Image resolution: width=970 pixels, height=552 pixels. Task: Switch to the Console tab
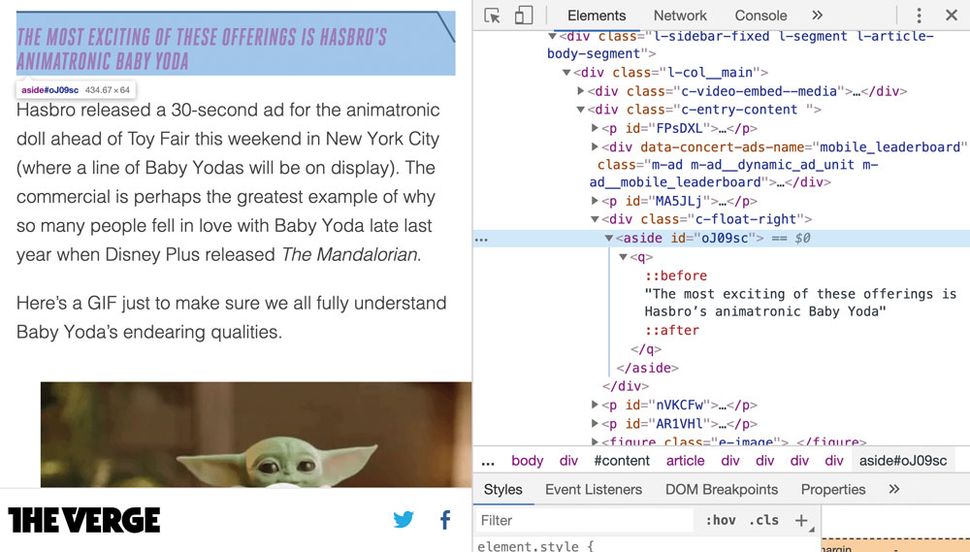[761, 15]
